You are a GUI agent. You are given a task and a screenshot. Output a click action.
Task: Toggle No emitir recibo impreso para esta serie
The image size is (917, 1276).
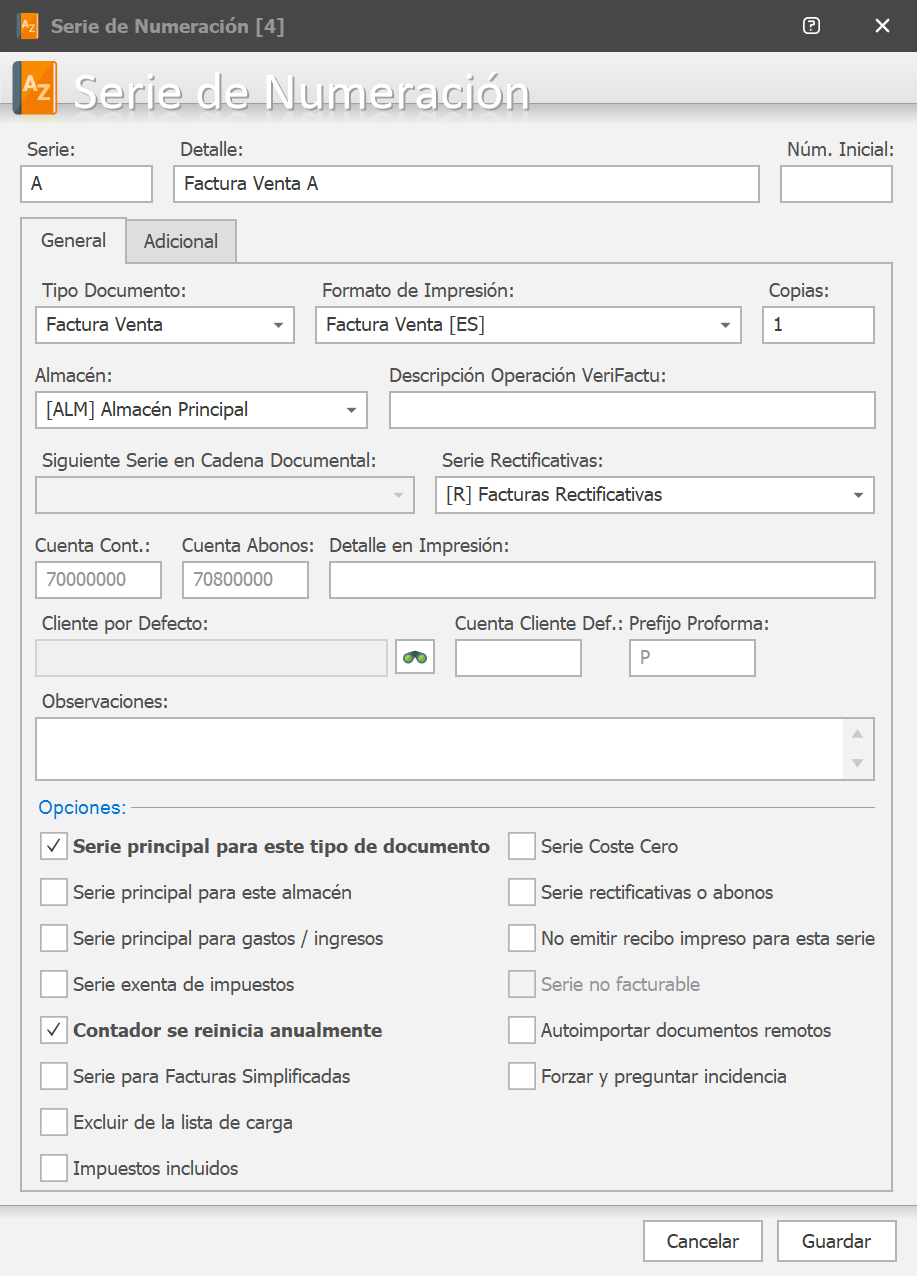pos(522,938)
